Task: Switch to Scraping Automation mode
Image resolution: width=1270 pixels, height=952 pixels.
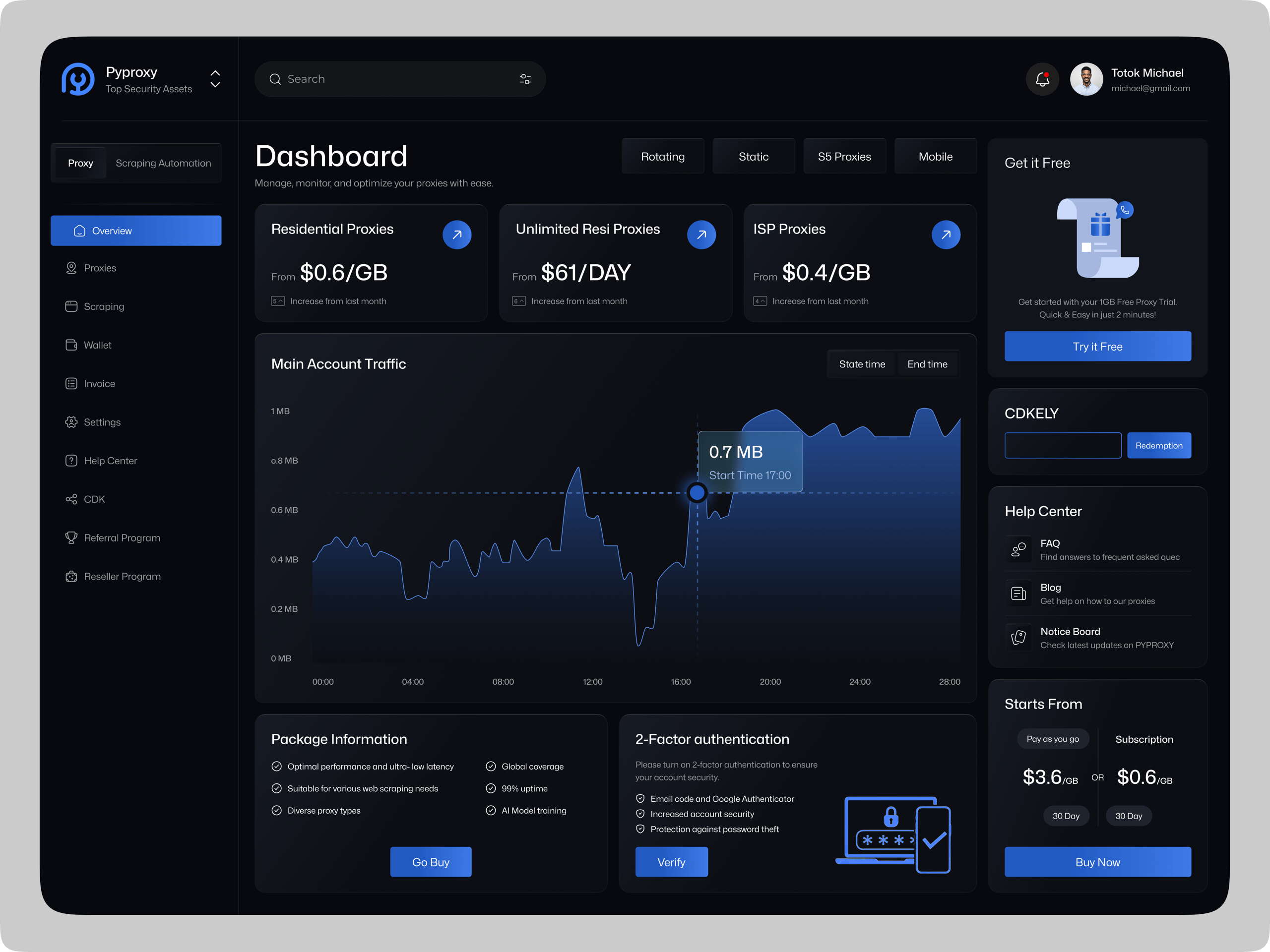Action: pyautogui.click(x=164, y=163)
